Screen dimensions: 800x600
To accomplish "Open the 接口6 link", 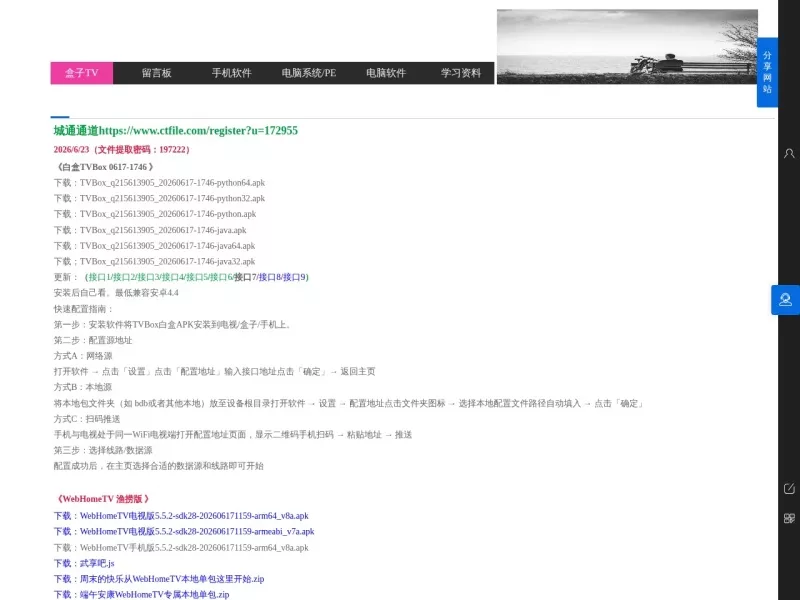I will [x=221, y=277].
